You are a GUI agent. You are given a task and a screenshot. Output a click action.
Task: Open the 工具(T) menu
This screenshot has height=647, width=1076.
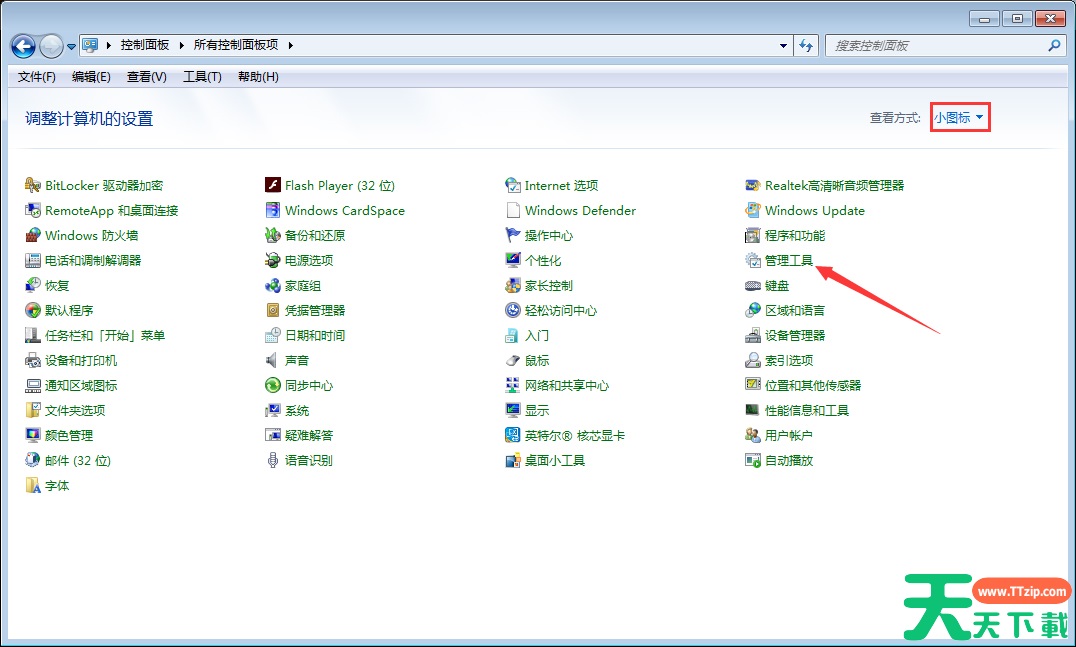[202, 77]
